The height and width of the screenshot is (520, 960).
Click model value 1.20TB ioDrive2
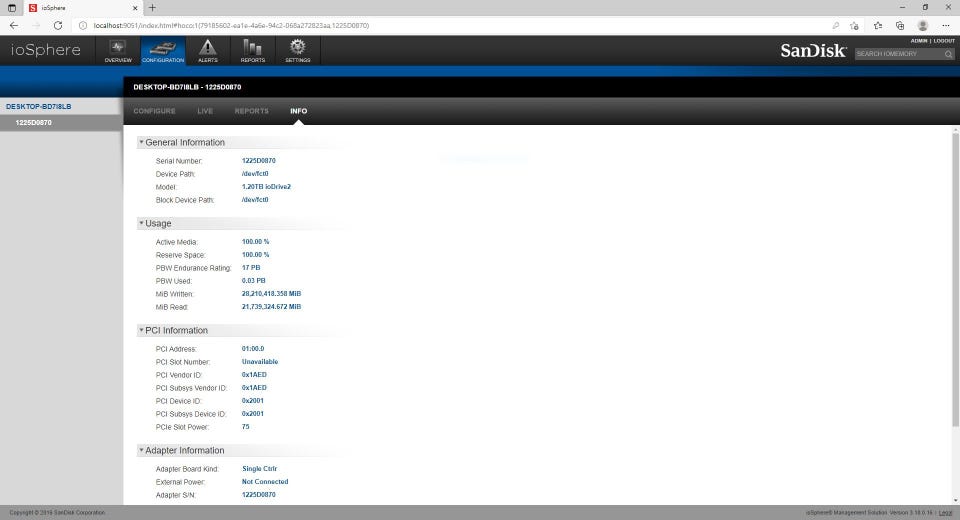pos(266,187)
